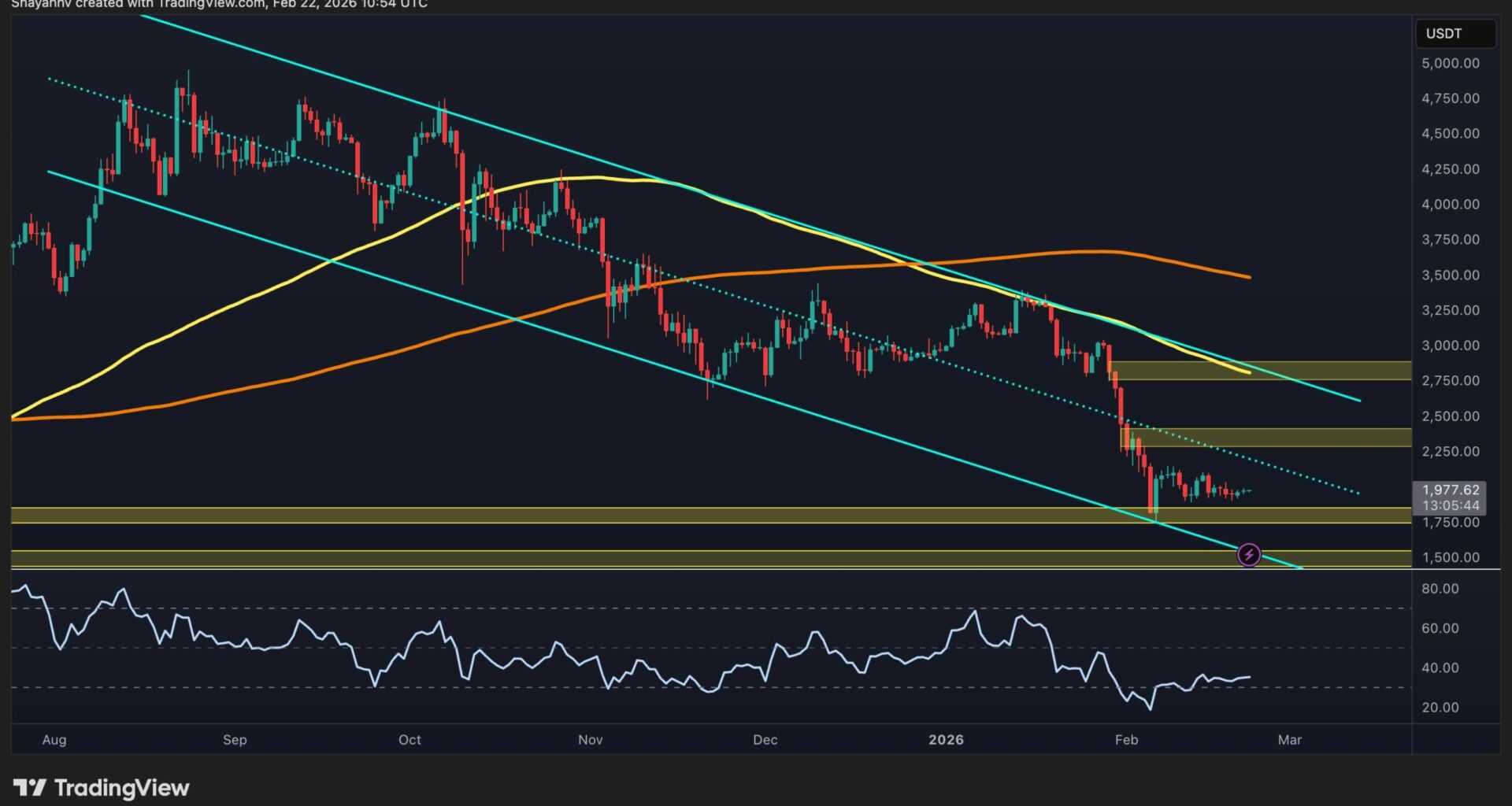Click the 20.00 RSI scale label

(1440, 708)
